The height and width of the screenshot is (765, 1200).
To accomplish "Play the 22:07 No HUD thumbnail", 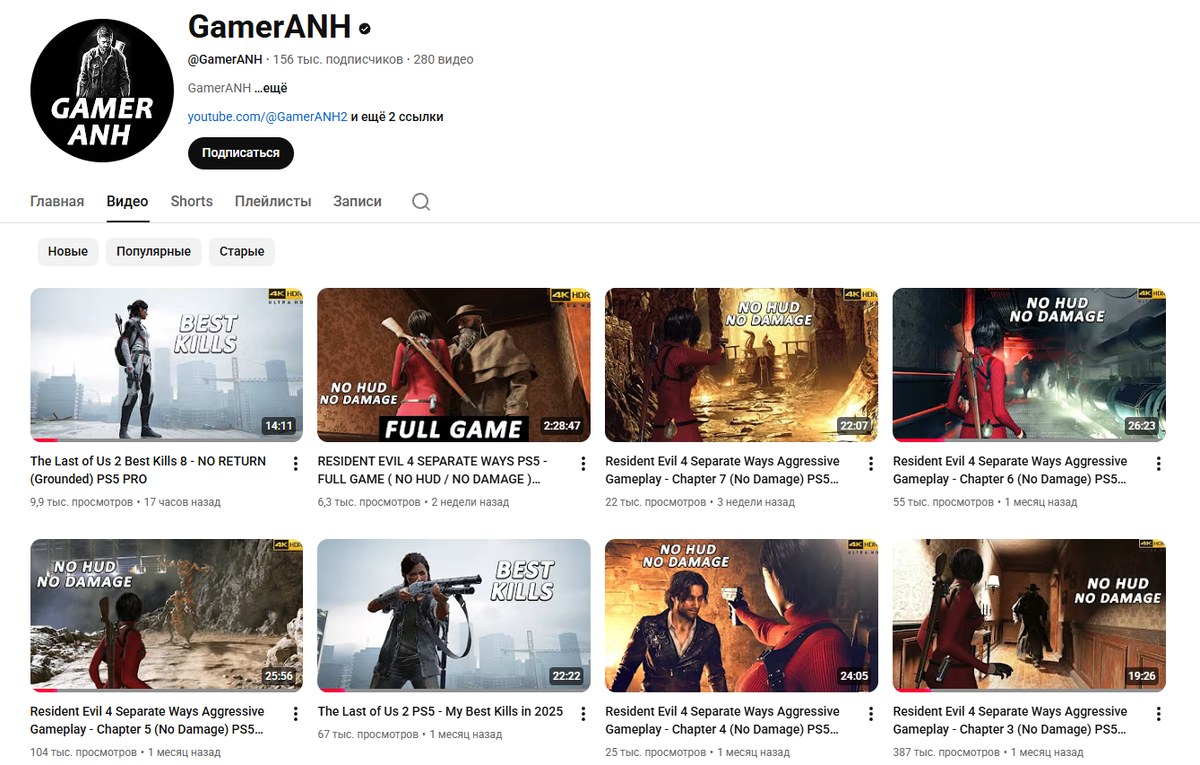I will click(742, 365).
